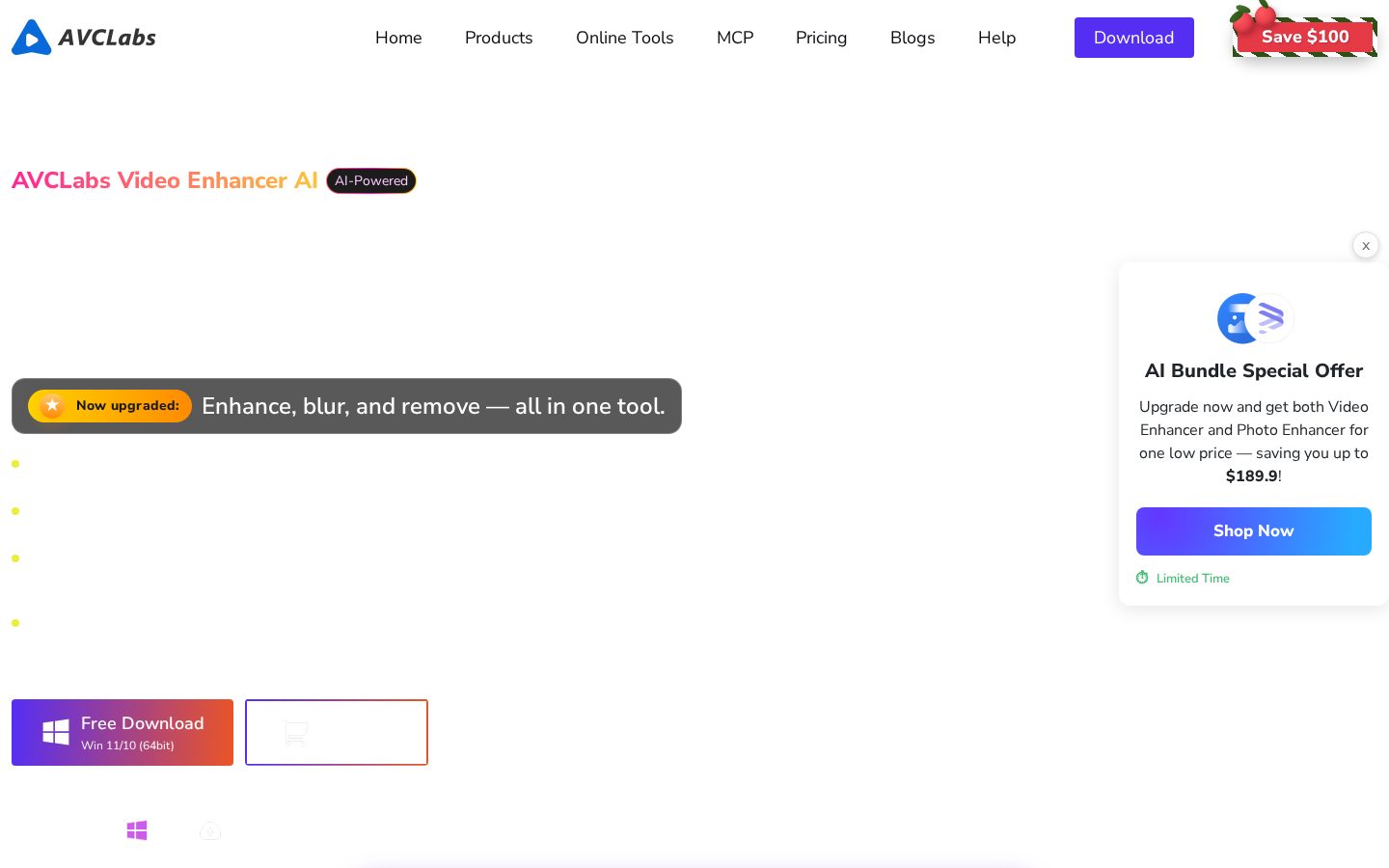Viewport: 1389px width, 868px height.
Task: Visit the Blogs section
Action: pyautogui.click(x=912, y=38)
